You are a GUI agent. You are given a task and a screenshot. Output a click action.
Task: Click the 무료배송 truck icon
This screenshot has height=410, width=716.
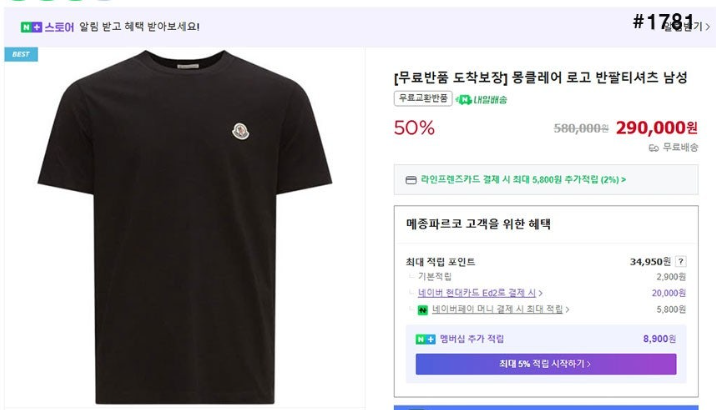[653, 147]
